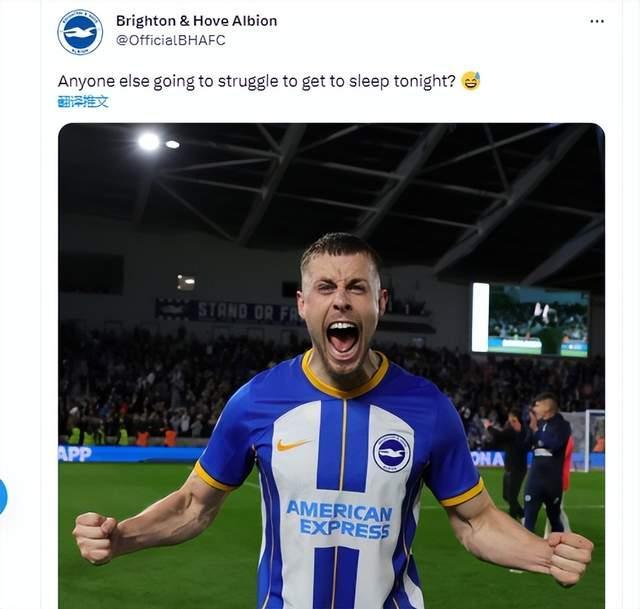Click the blue translate tweet link
The height and width of the screenshot is (609, 640).
tap(83, 101)
